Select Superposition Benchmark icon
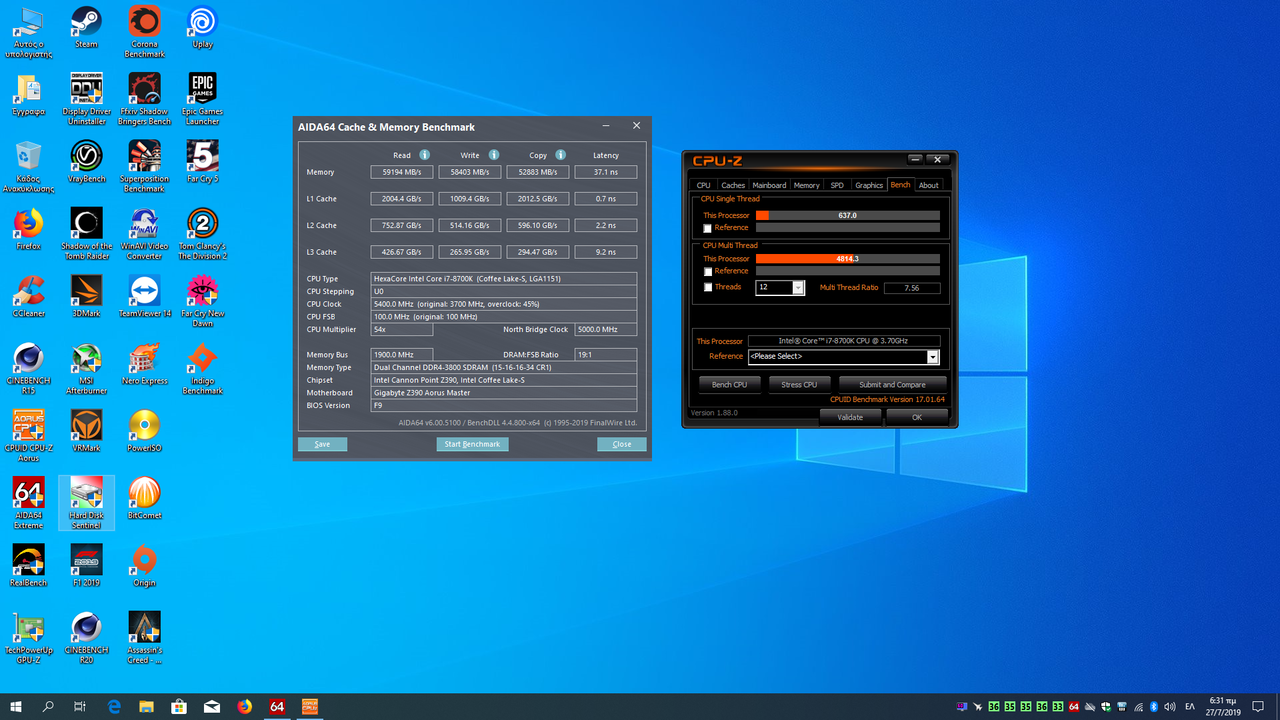This screenshot has width=1280, height=720. (x=144, y=166)
